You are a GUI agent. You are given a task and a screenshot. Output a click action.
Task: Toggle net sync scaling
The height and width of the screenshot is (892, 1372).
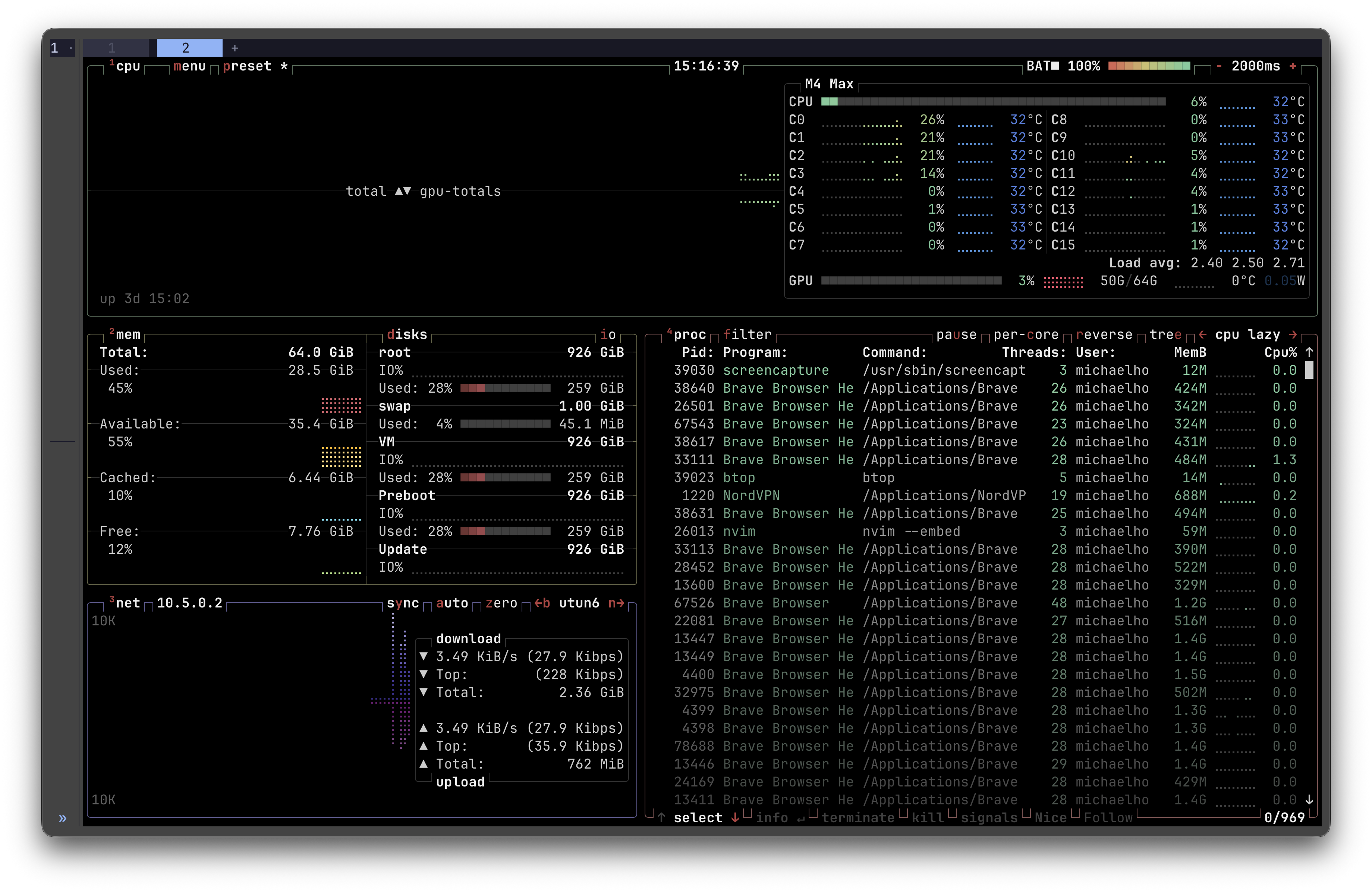pos(402,603)
